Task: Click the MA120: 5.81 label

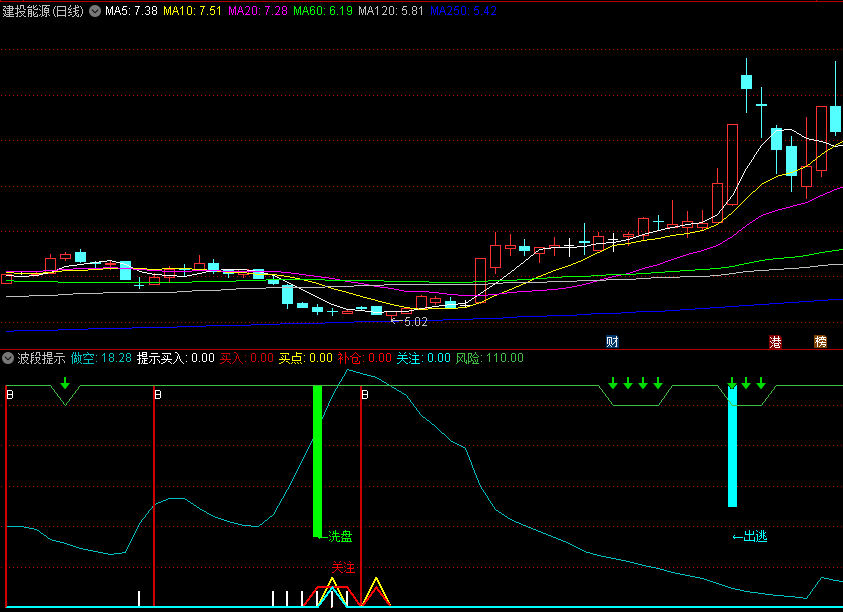Action: coord(391,11)
